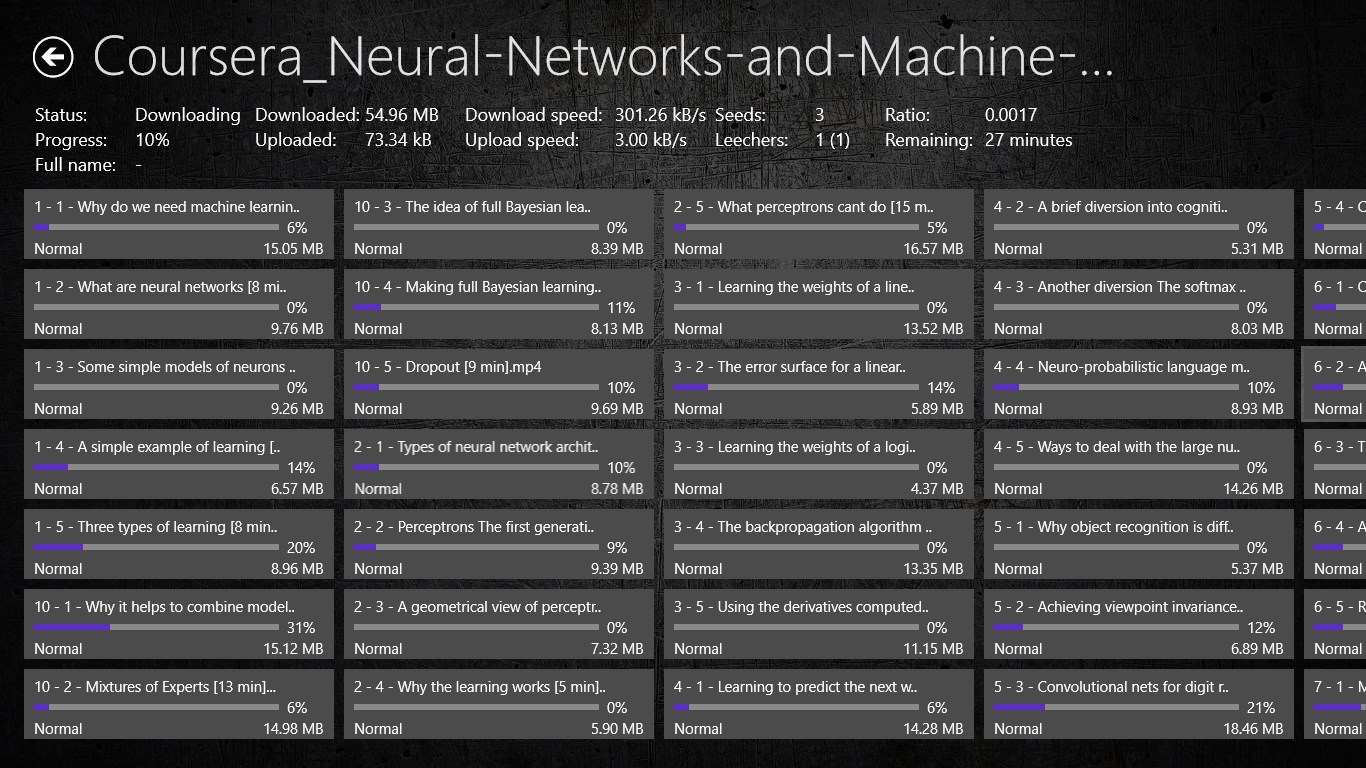Viewport: 1366px width, 768px height.
Task: Click 'Normal' priority on '1 - 2 - What are neural networks'
Action: tap(58, 329)
